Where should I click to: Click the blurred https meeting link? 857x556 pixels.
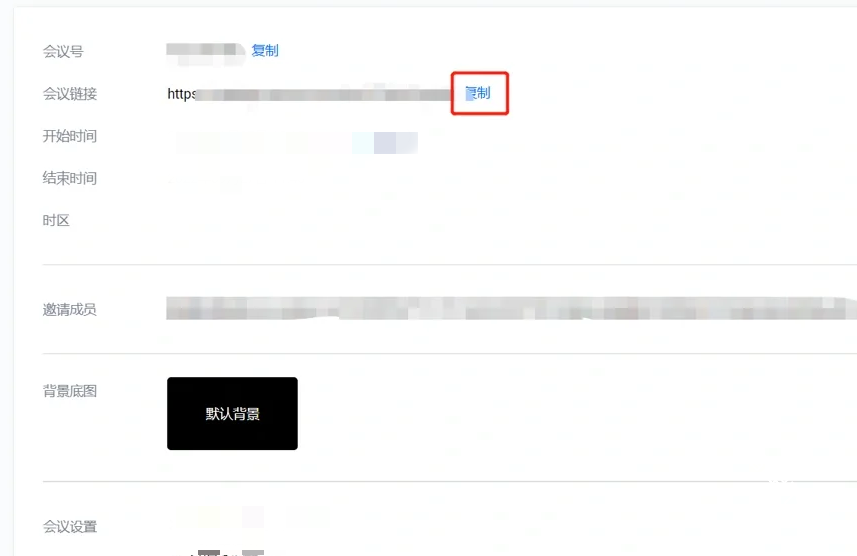tap(309, 94)
